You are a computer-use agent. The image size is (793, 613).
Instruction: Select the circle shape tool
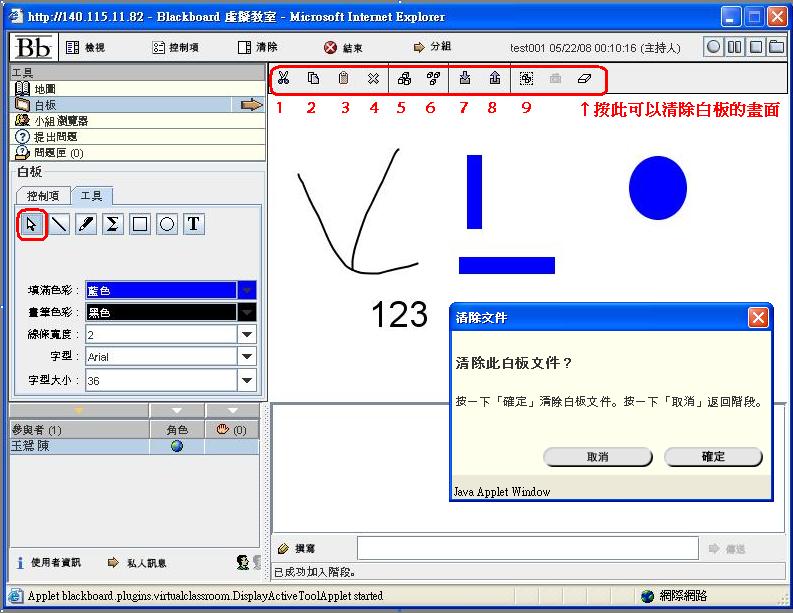coord(167,224)
